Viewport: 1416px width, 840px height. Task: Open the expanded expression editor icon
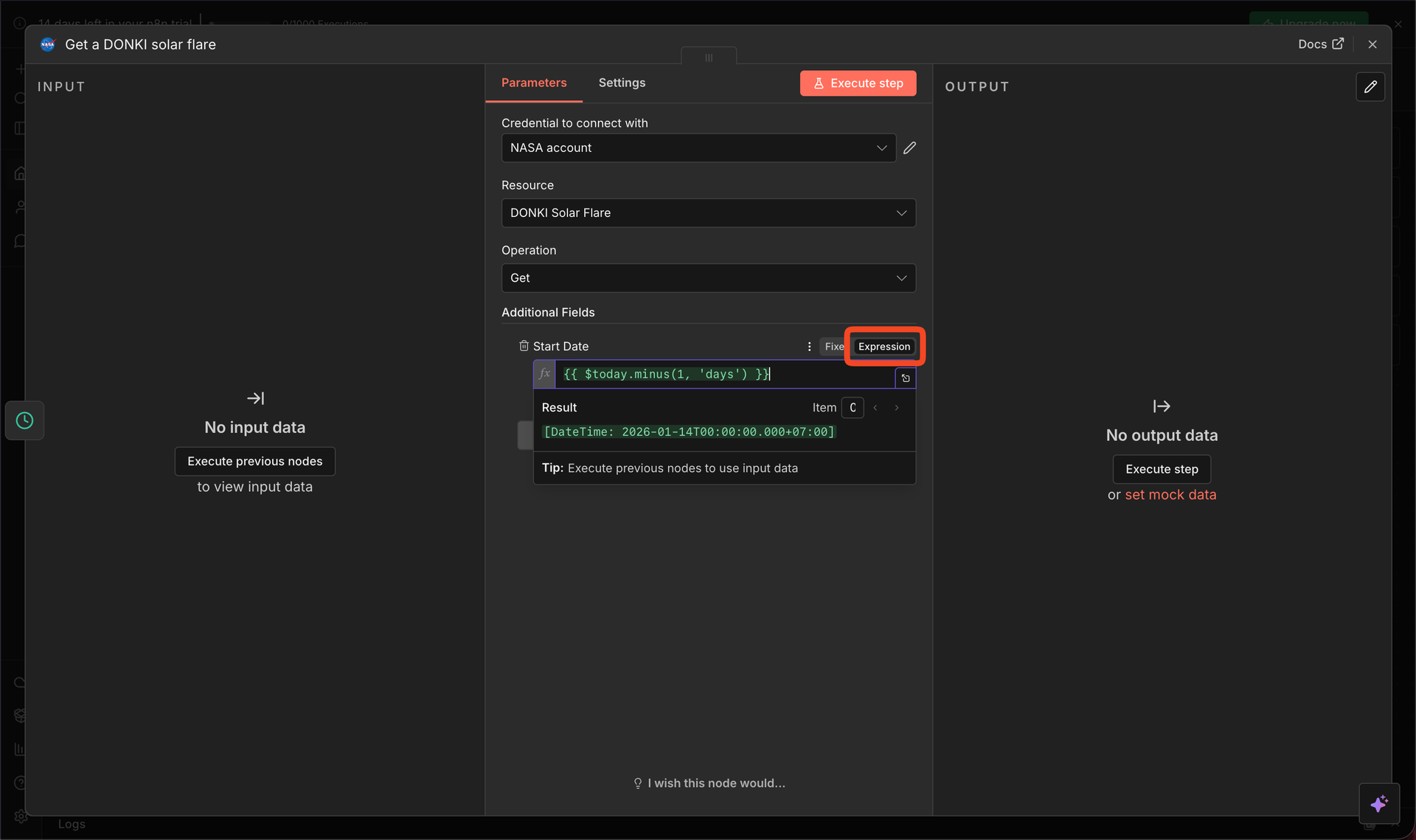coord(906,378)
